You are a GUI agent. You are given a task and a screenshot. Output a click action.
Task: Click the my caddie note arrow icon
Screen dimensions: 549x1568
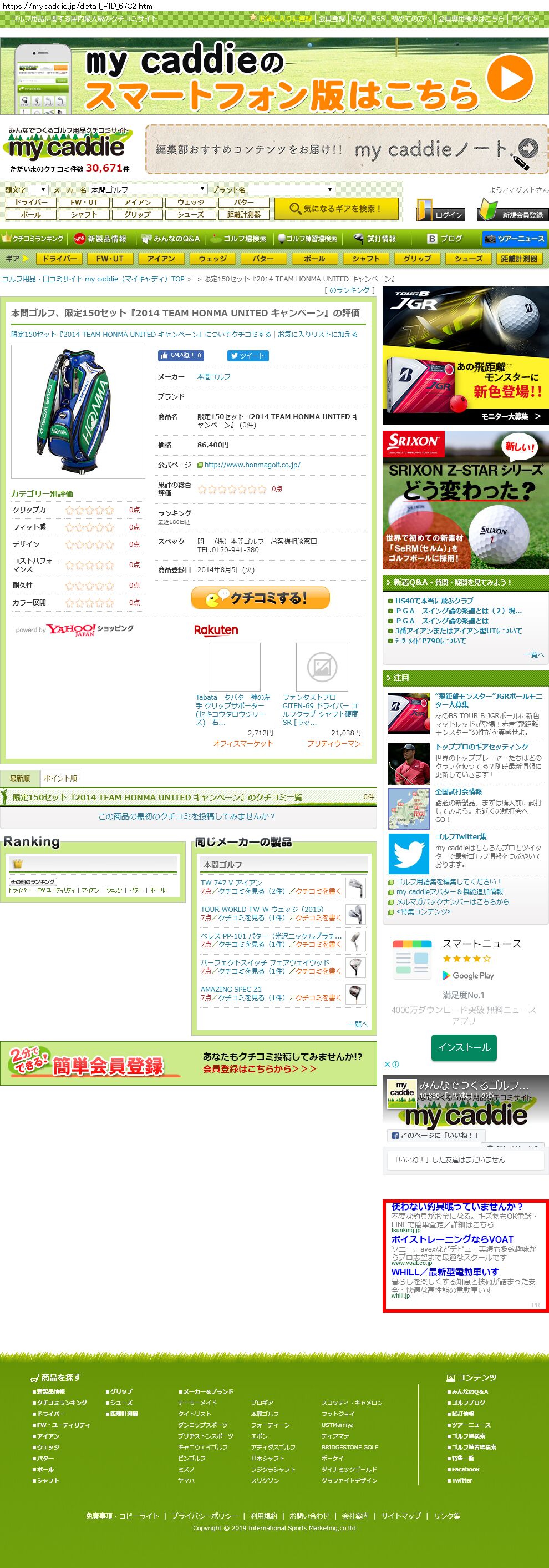pos(527,147)
